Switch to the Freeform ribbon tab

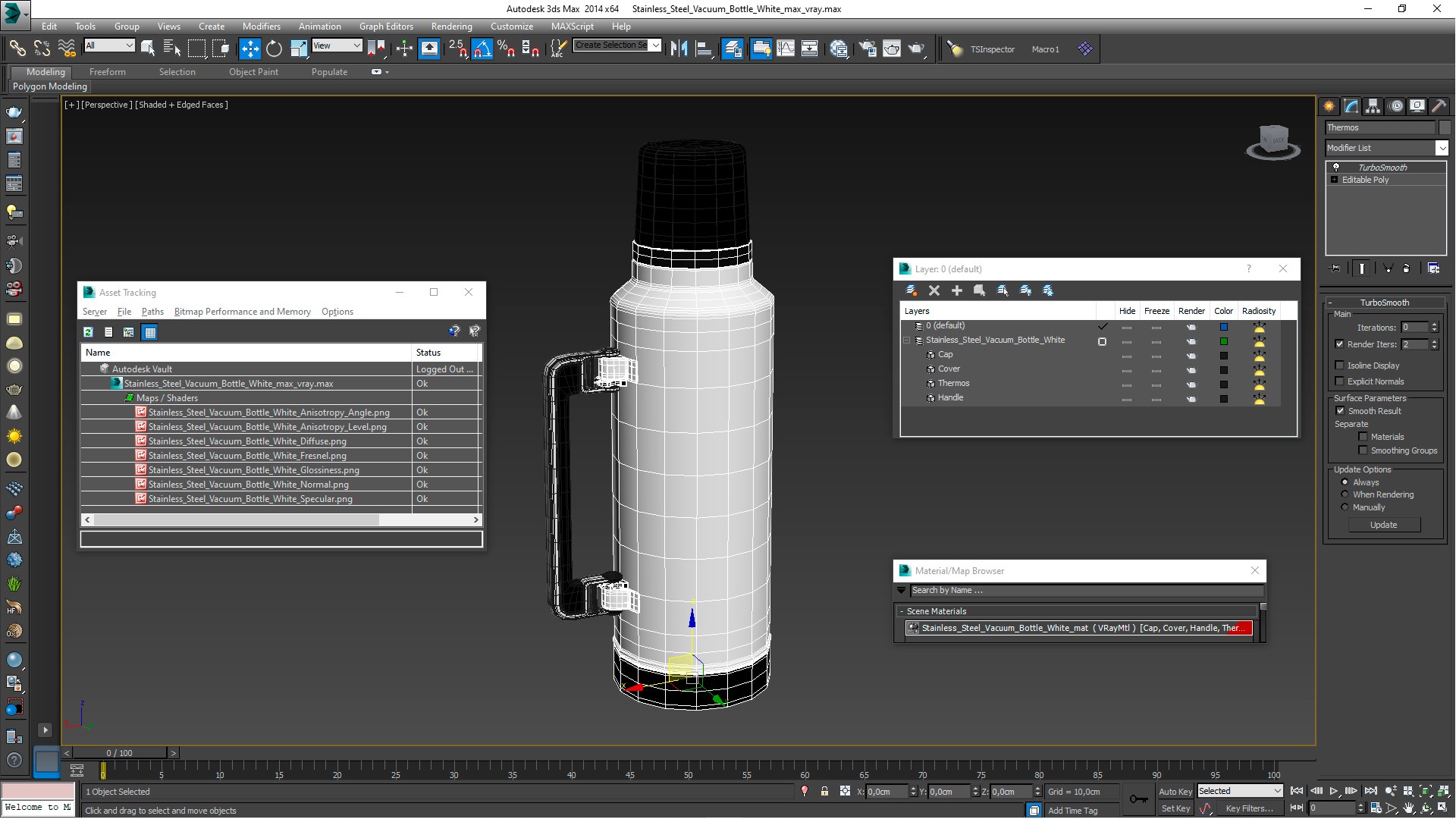tap(108, 72)
